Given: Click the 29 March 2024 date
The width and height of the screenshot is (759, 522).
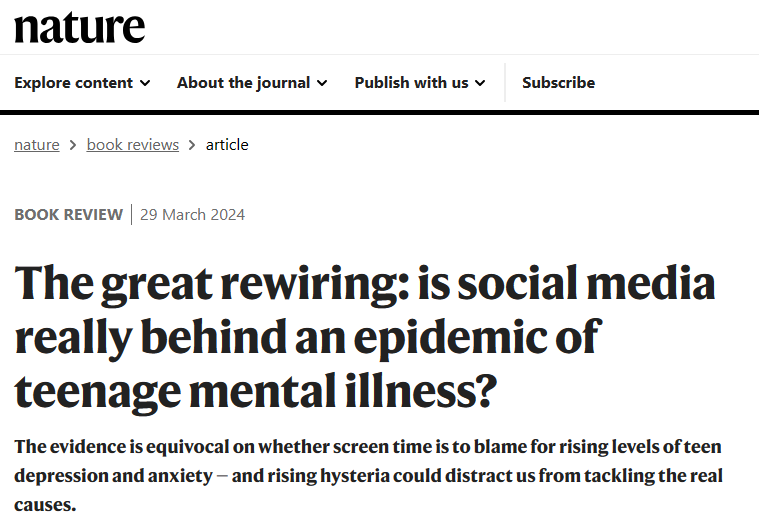Looking at the screenshot, I should click(192, 215).
